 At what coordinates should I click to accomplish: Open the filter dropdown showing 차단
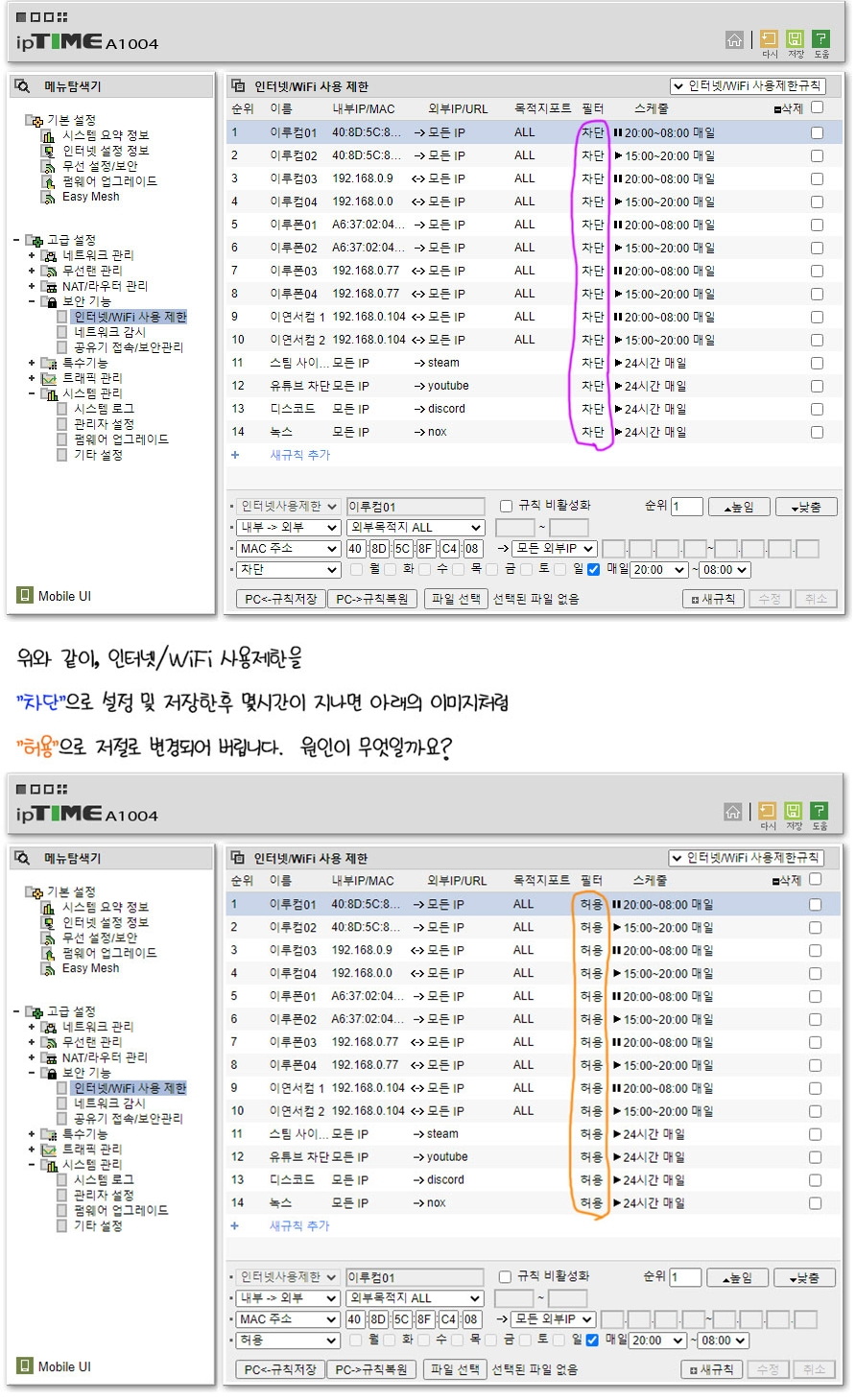(x=288, y=570)
